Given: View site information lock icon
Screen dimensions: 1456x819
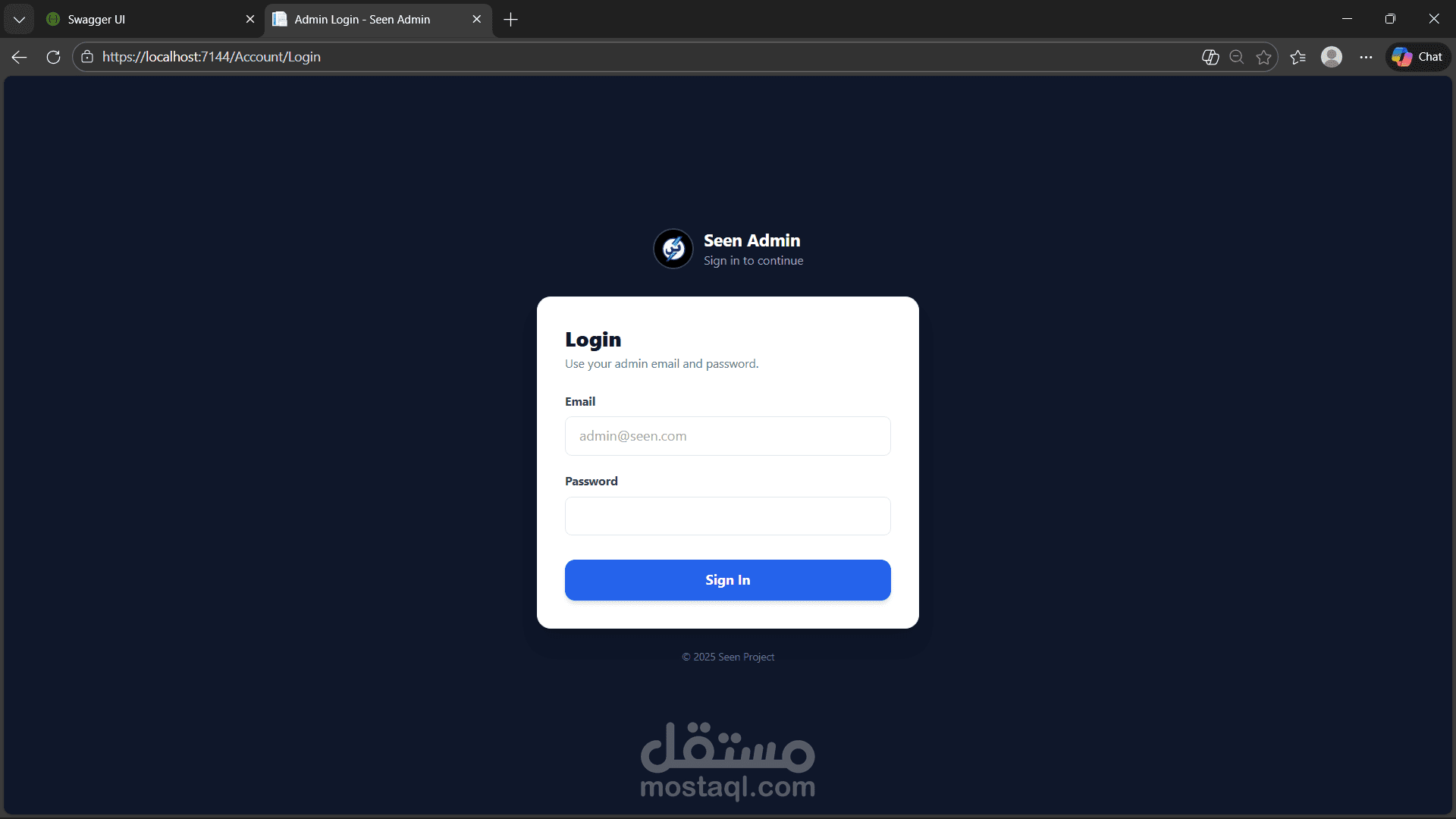Looking at the screenshot, I should point(87,57).
